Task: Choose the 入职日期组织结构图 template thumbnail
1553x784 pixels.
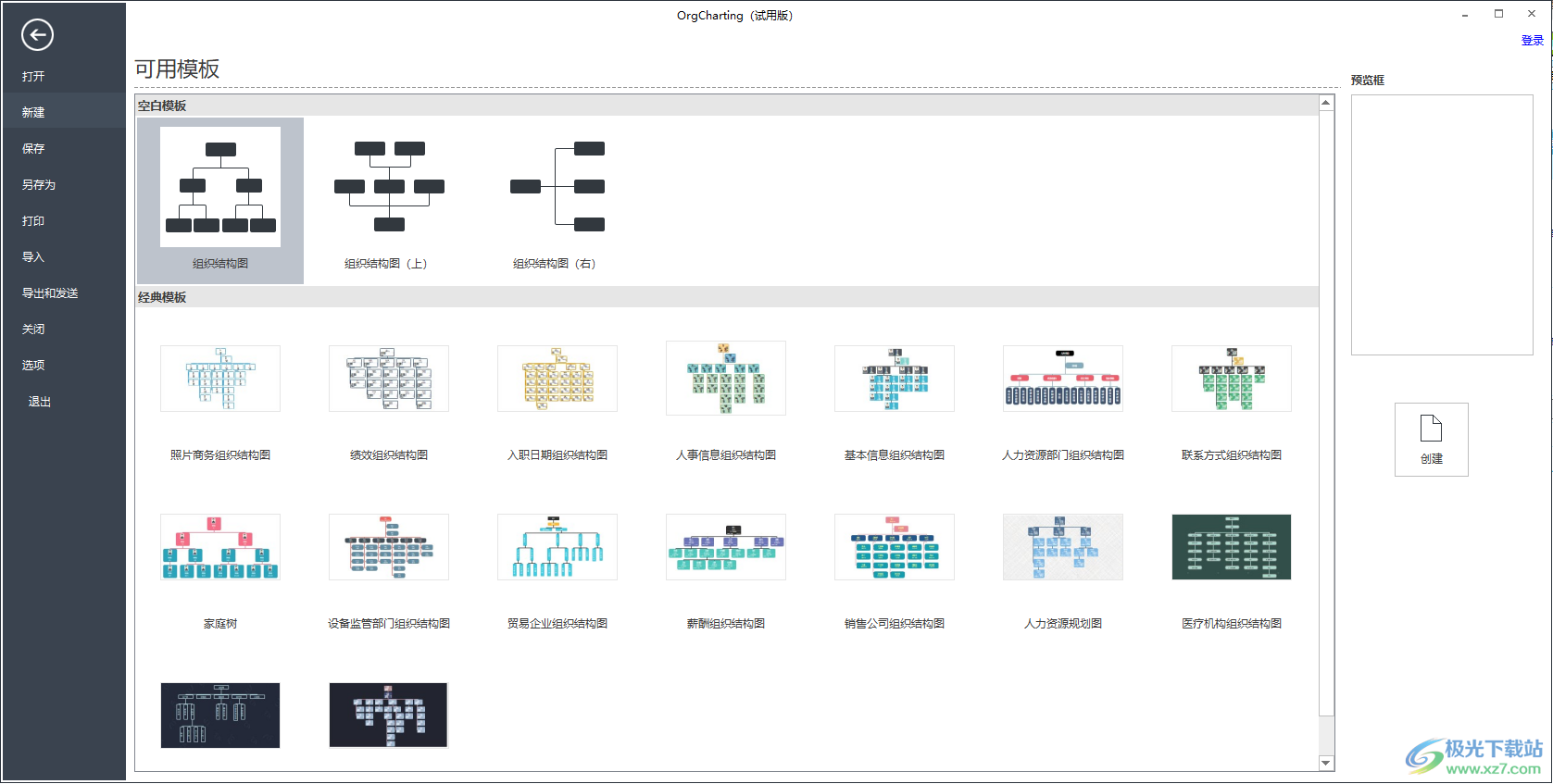Action: pyautogui.click(x=557, y=379)
